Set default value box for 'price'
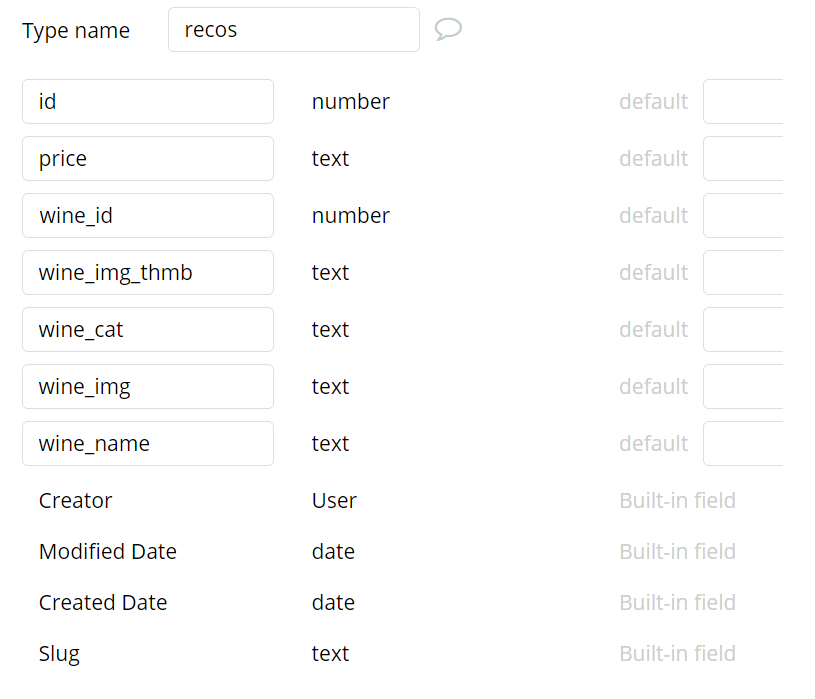 pos(743,159)
